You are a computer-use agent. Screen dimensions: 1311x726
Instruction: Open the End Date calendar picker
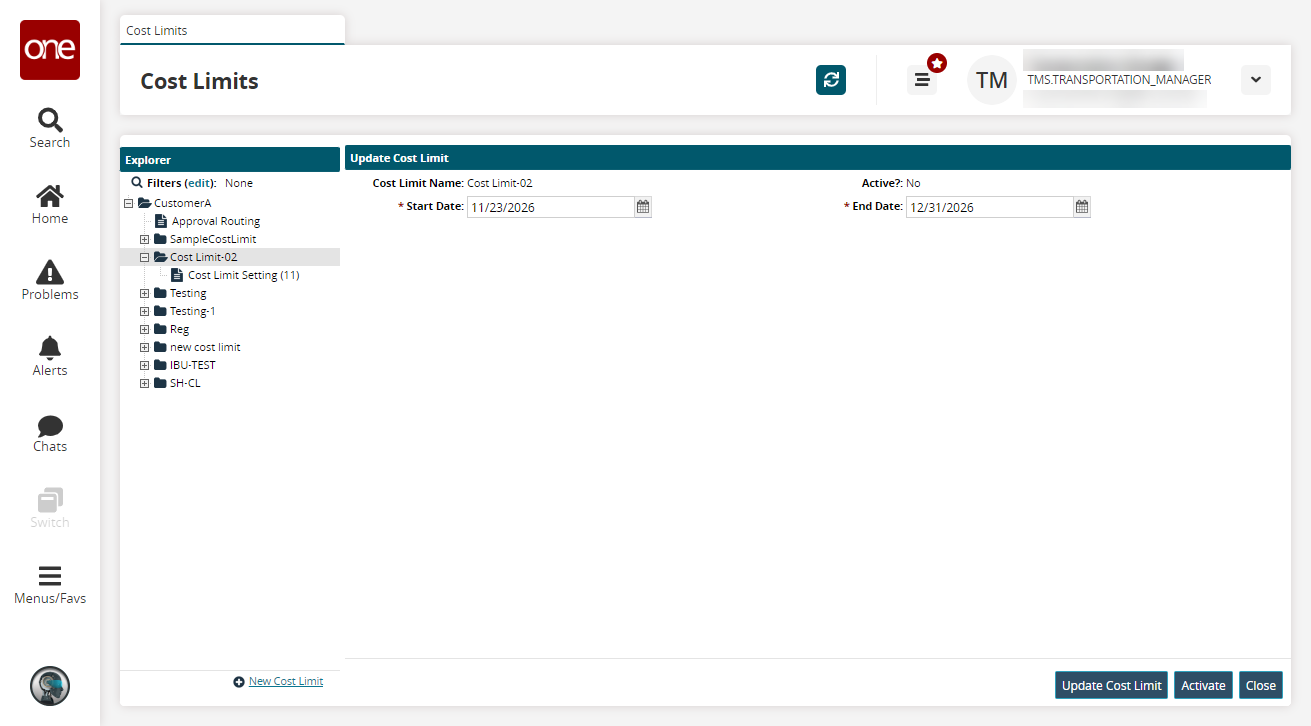(x=1082, y=207)
